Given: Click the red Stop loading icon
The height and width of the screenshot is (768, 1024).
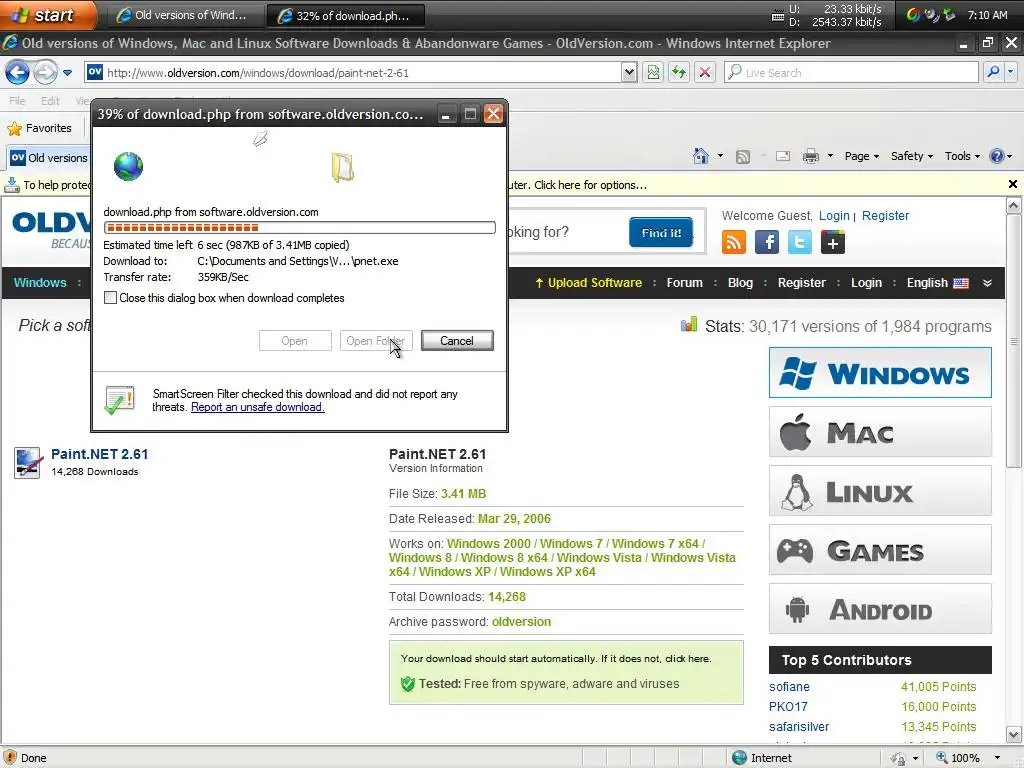Looking at the screenshot, I should (x=705, y=72).
